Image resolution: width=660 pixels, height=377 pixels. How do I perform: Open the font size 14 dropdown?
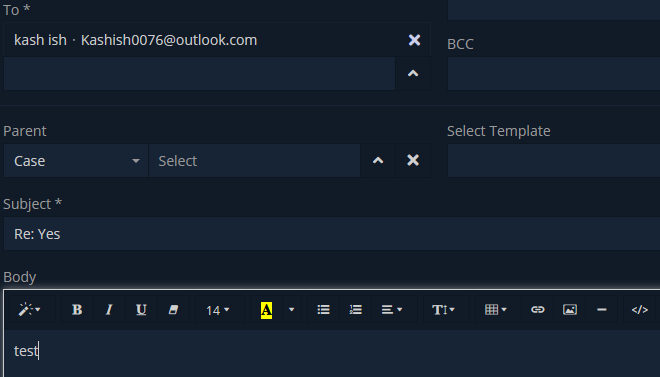pos(218,310)
